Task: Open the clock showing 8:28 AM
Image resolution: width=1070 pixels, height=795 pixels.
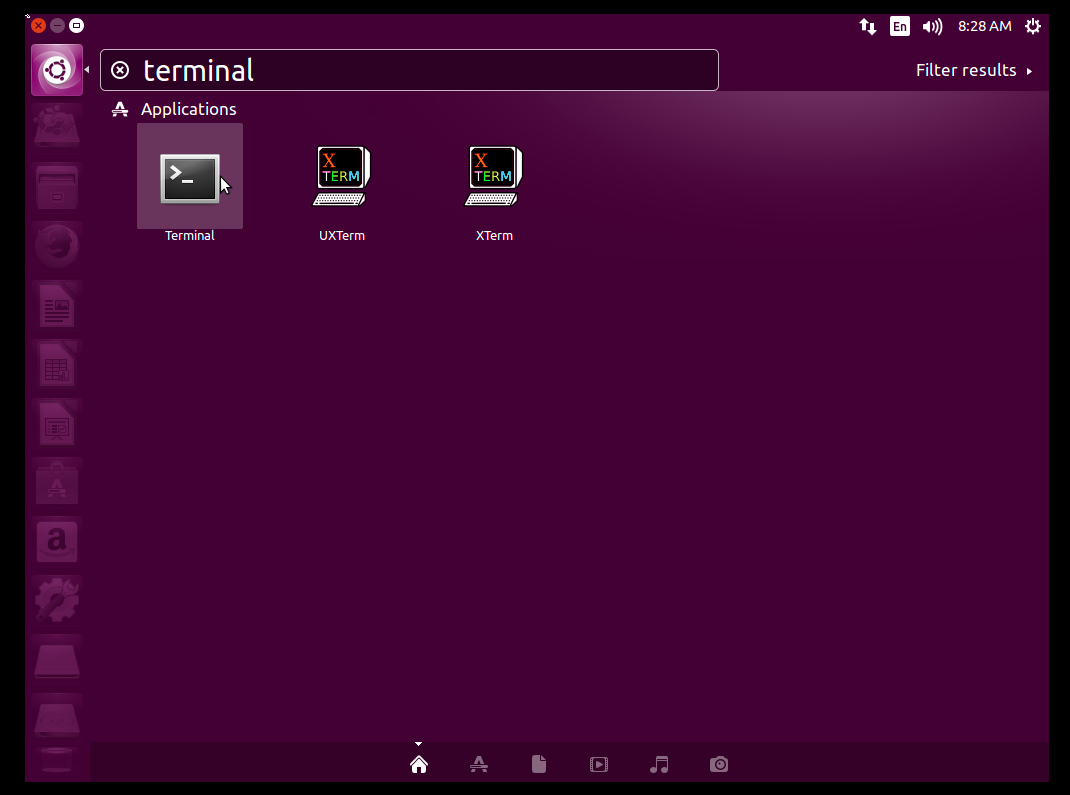Action: (985, 27)
